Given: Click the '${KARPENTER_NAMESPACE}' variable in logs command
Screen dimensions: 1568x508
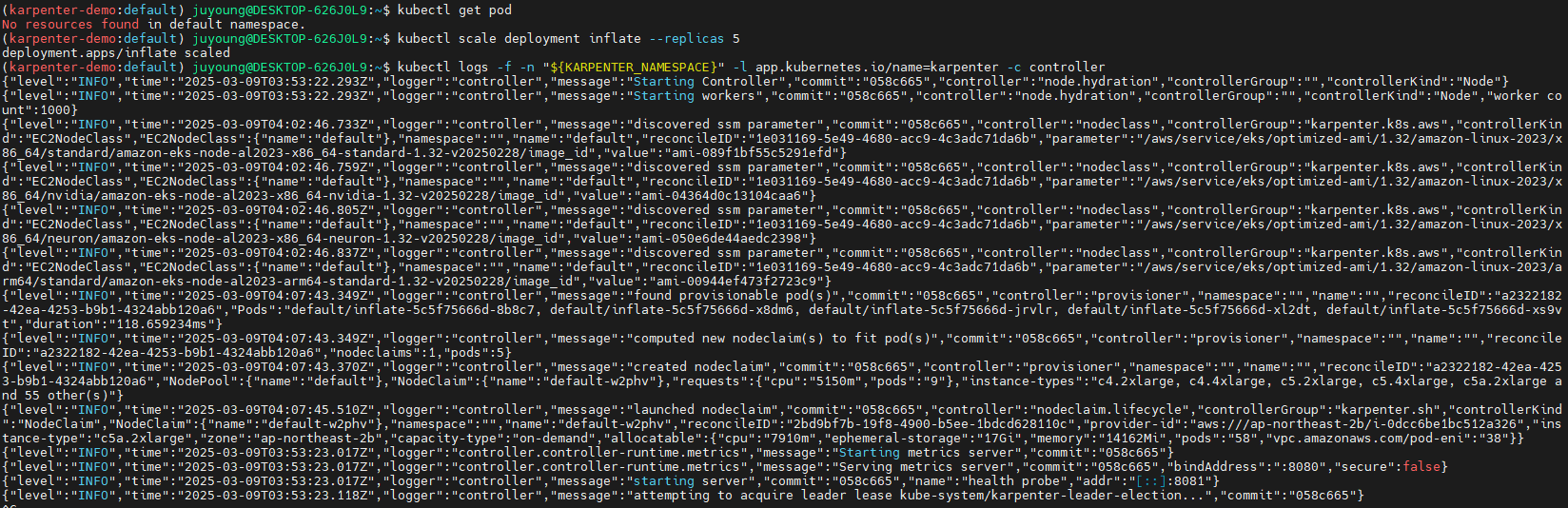Looking at the screenshot, I should (634, 67).
